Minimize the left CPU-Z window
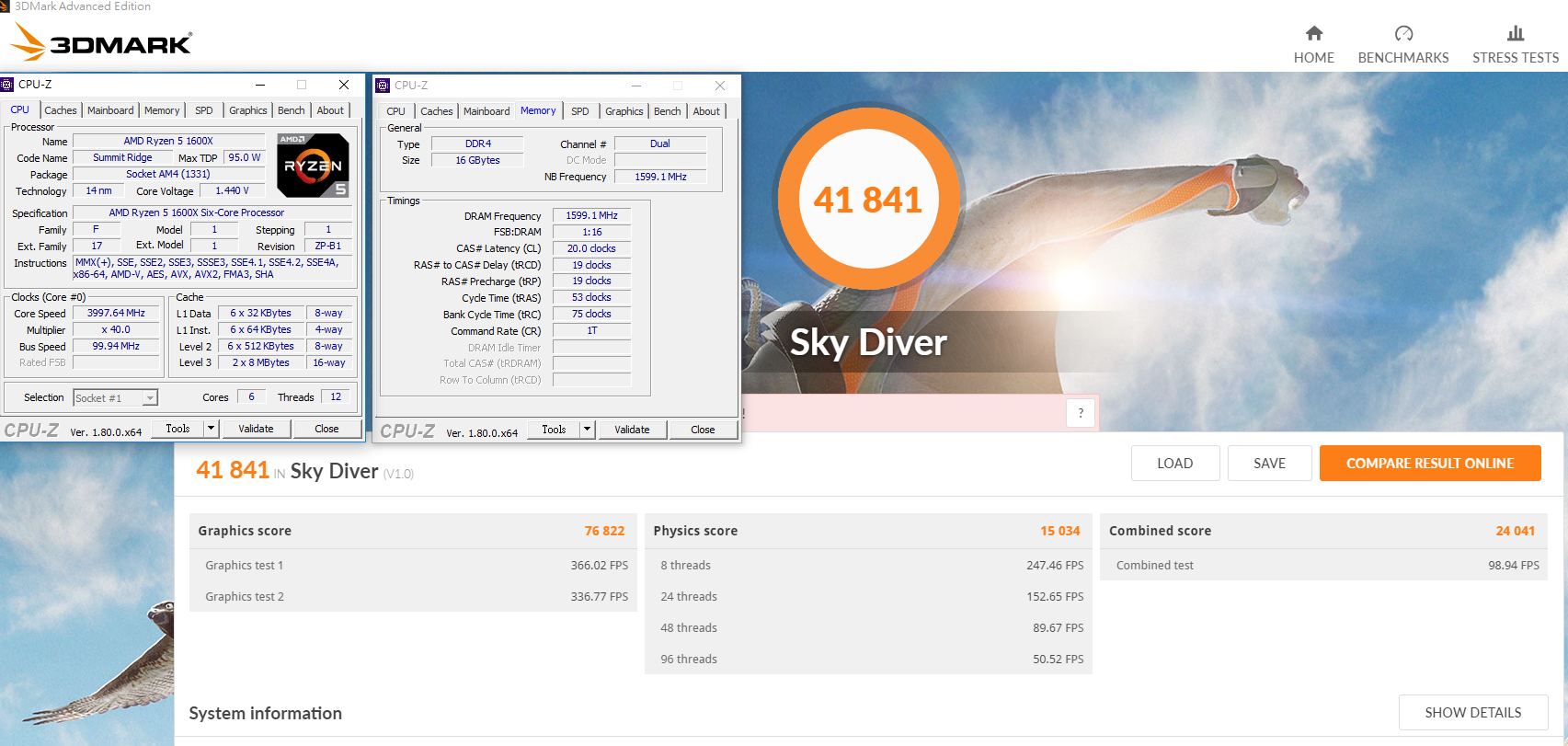 (260, 85)
